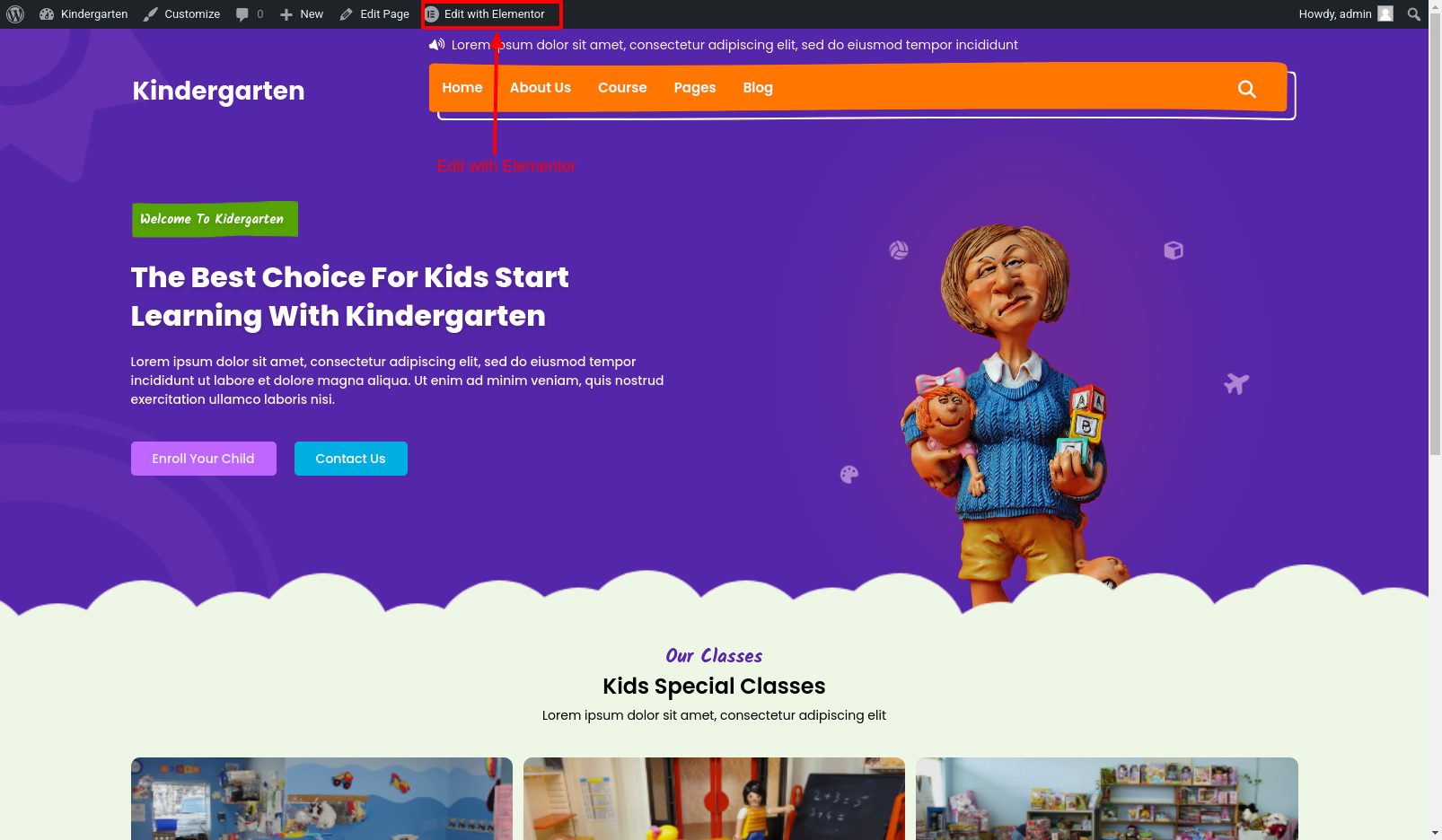The height and width of the screenshot is (840, 1442).
Task: Click the admin bar search magnifier
Action: [1414, 14]
